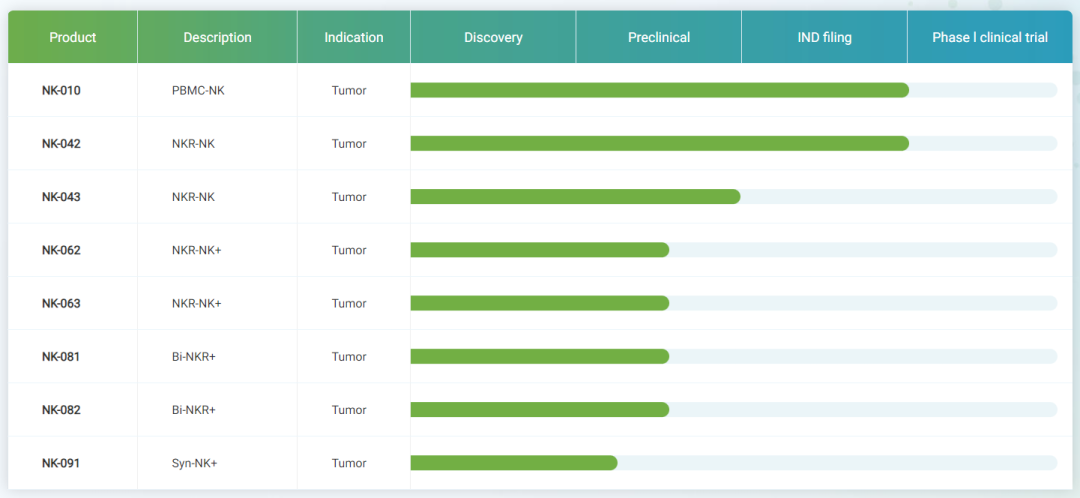Click the NK-043 green progress bar

pyautogui.click(x=575, y=197)
